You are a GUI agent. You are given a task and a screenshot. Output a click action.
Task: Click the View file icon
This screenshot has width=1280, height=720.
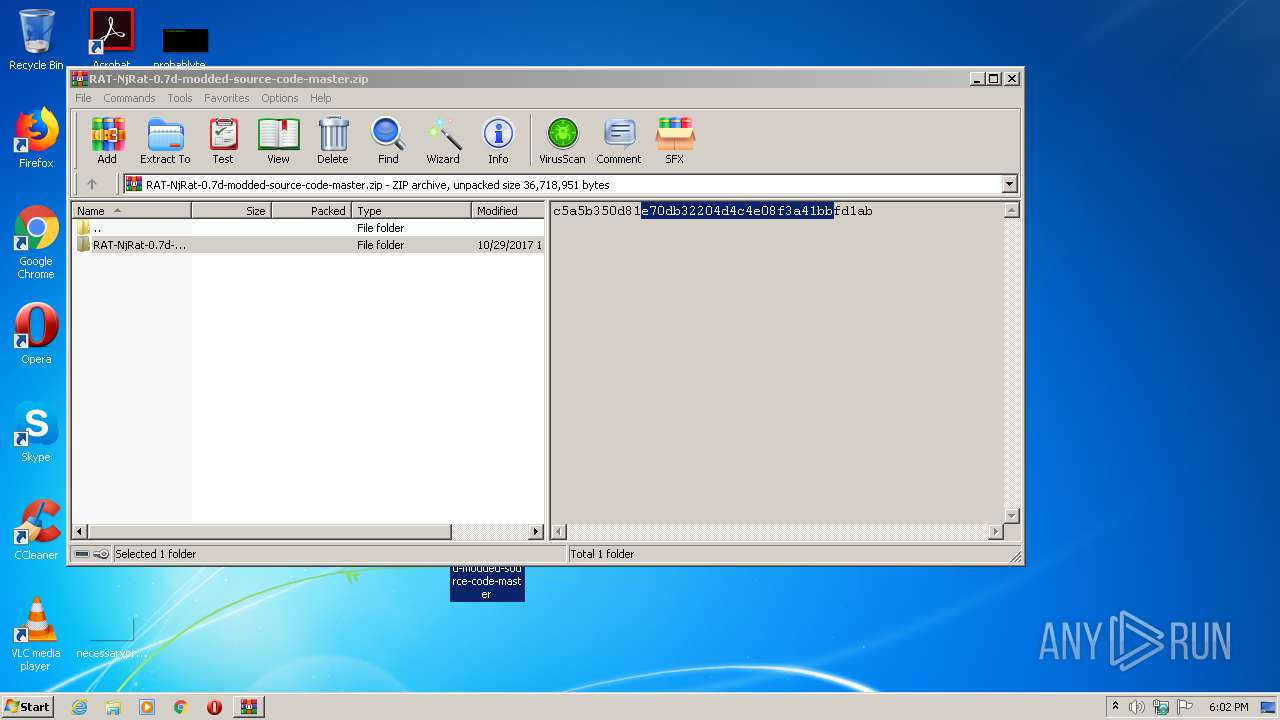click(x=278, y=140)
